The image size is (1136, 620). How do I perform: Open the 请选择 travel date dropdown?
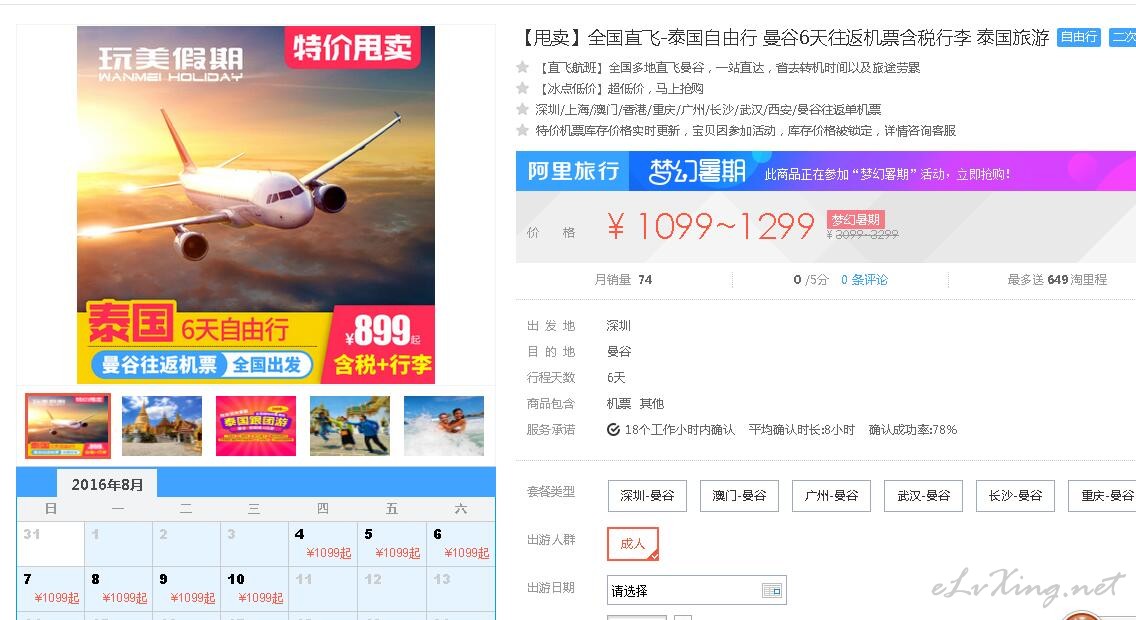point(696,591)
